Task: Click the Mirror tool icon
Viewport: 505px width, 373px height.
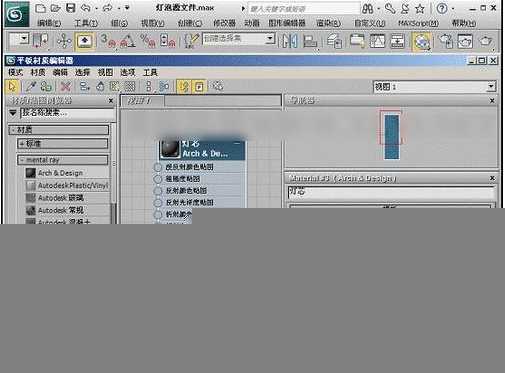Action: pyautogui.click(x=289, y=41)
